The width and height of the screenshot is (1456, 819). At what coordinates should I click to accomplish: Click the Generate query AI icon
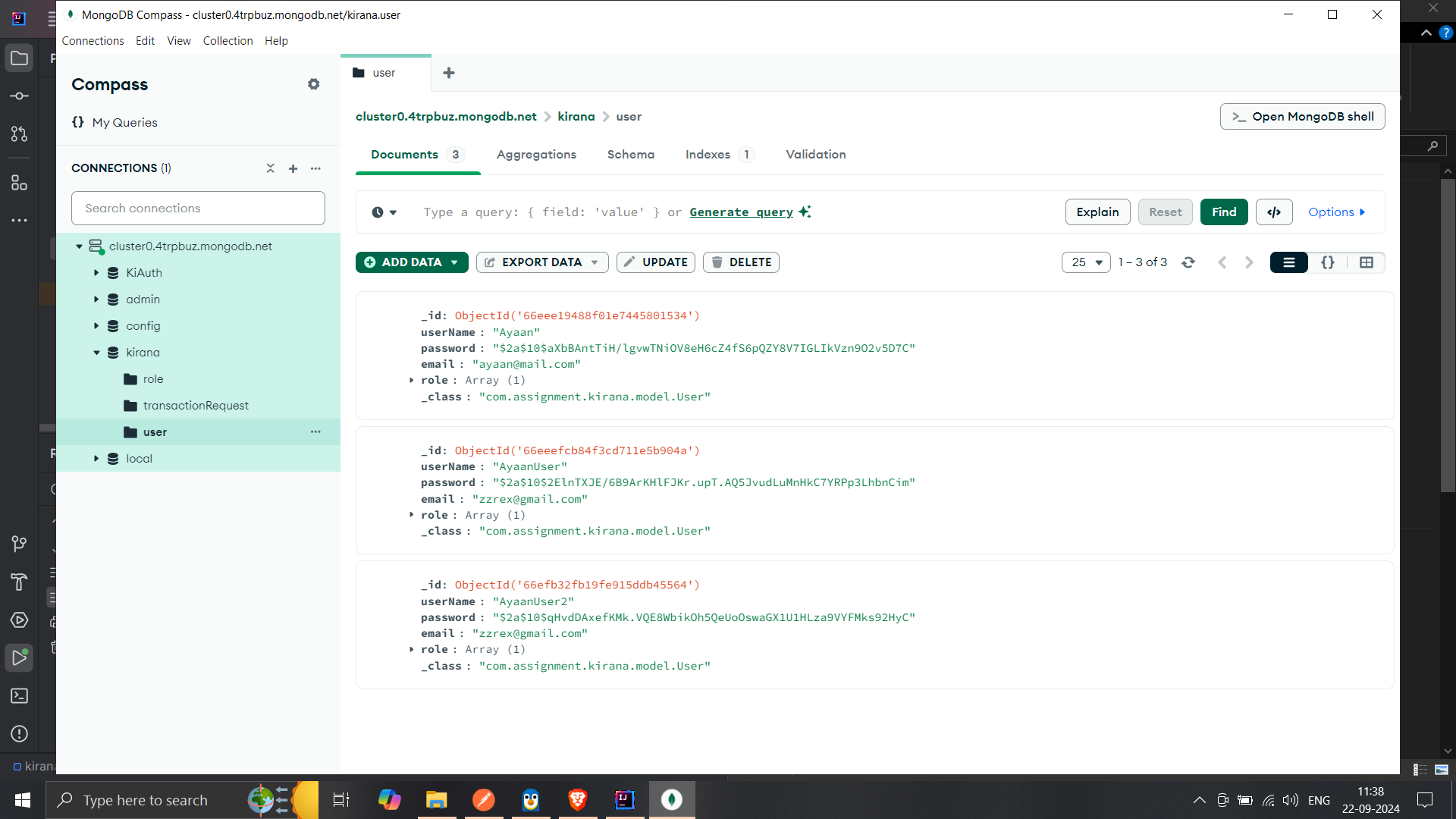(805, 211)
